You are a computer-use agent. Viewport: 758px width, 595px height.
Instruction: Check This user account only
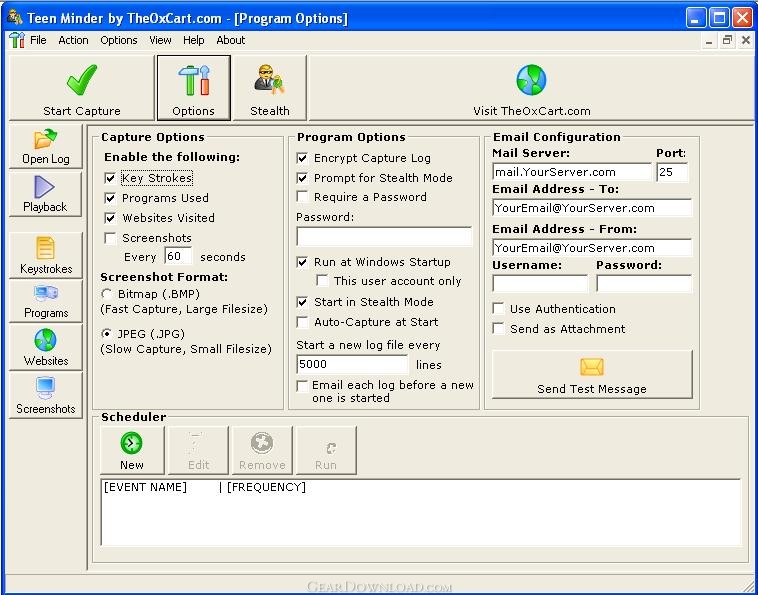pyautogui.click(x=322, y=281)
